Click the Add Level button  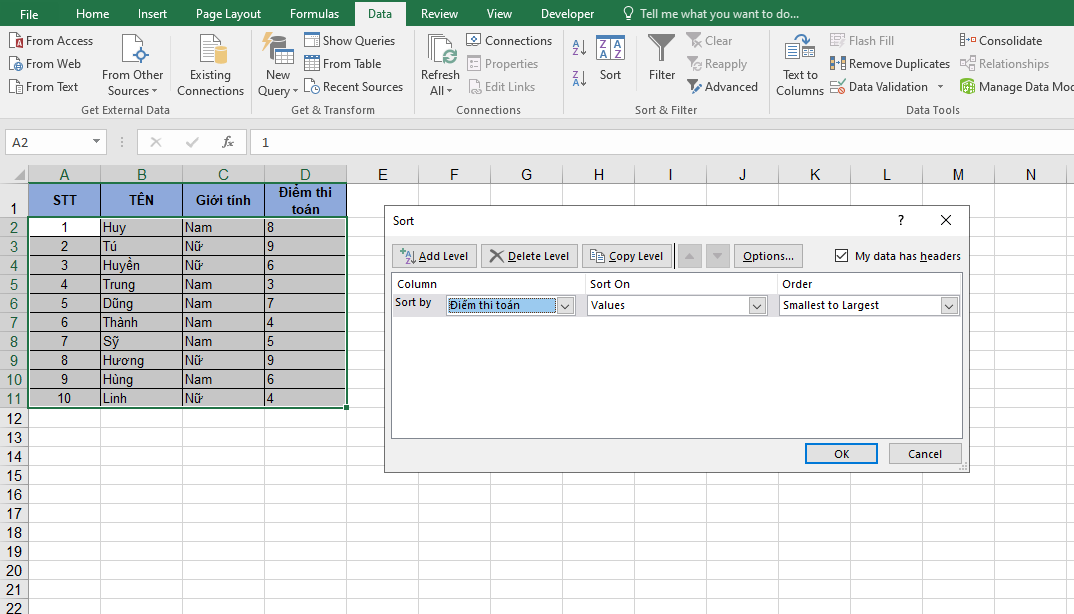pos(434,256)
